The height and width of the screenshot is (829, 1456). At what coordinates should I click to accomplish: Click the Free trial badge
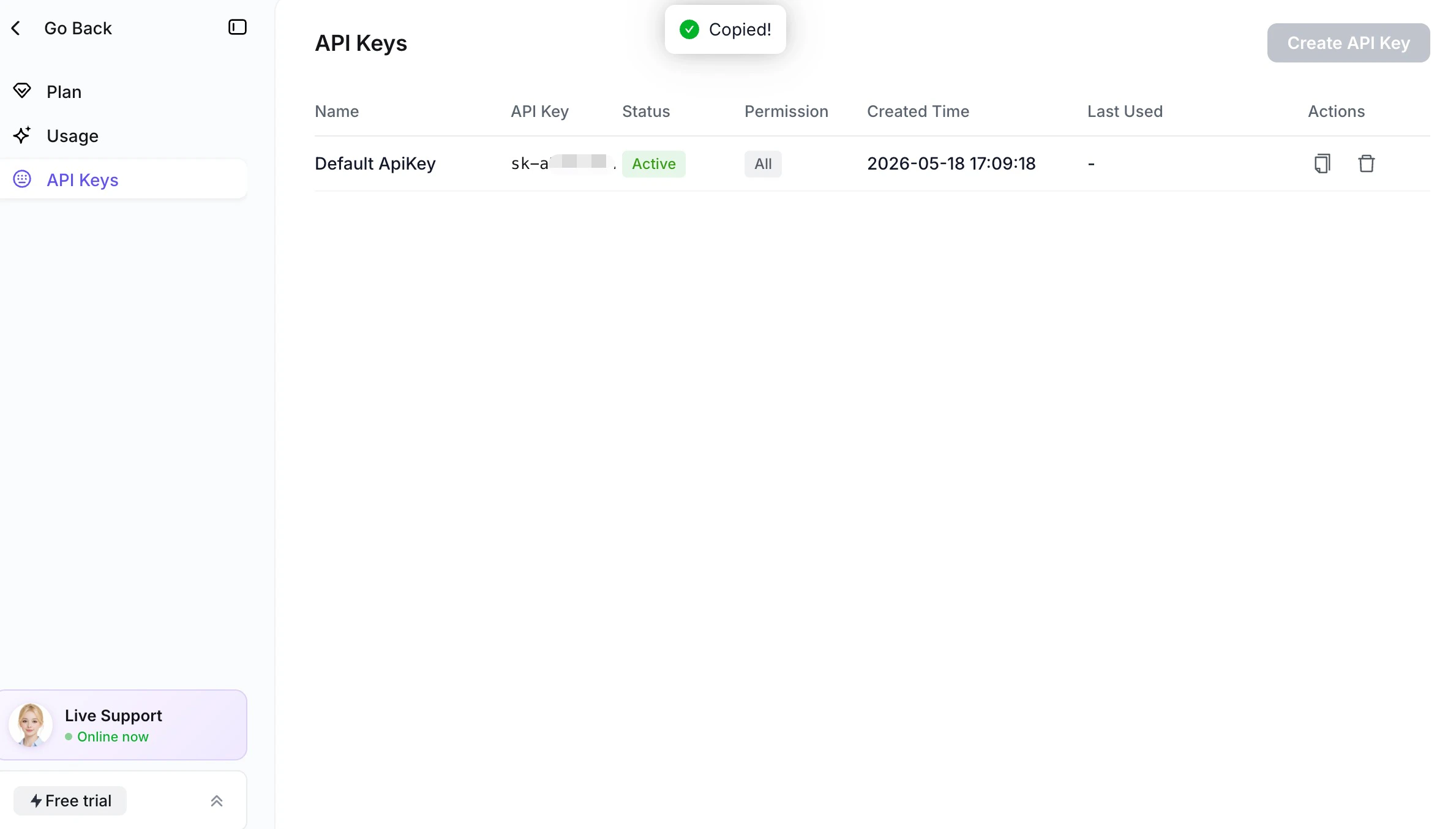coord(70,801)
